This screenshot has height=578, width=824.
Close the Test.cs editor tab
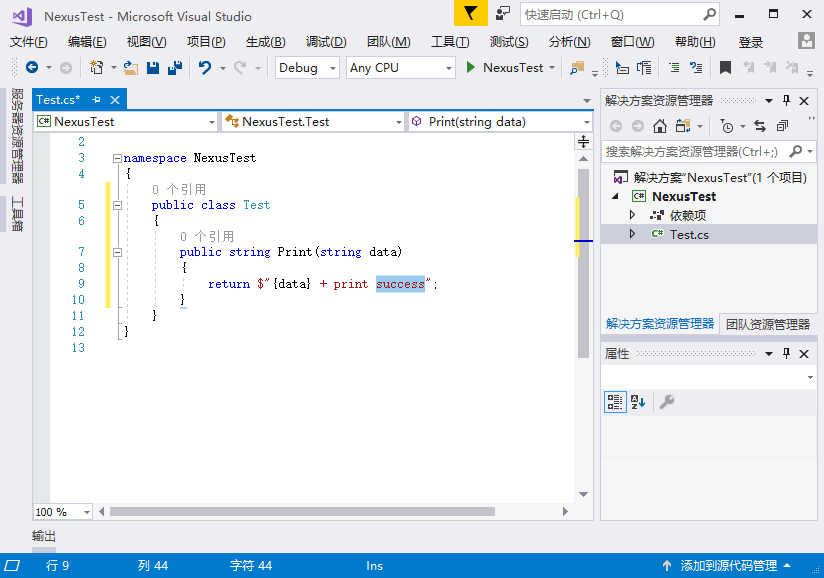115,99
